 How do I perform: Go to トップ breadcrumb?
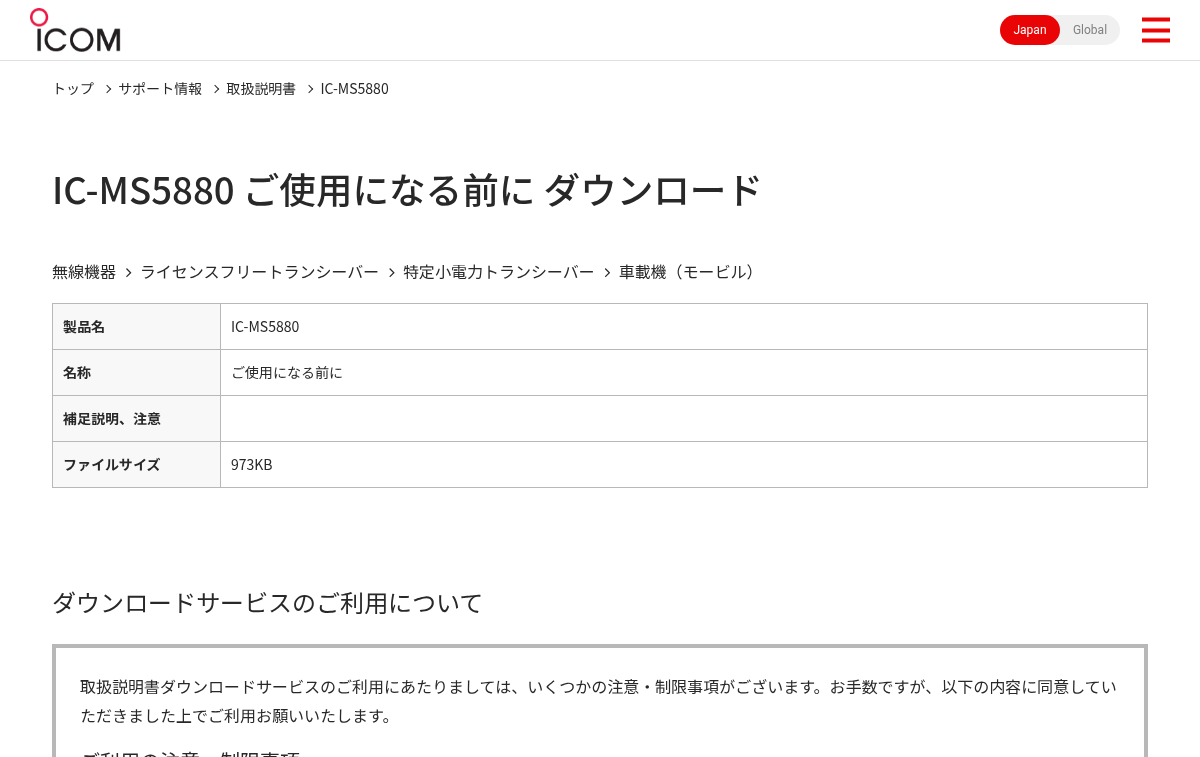(73, 88)
